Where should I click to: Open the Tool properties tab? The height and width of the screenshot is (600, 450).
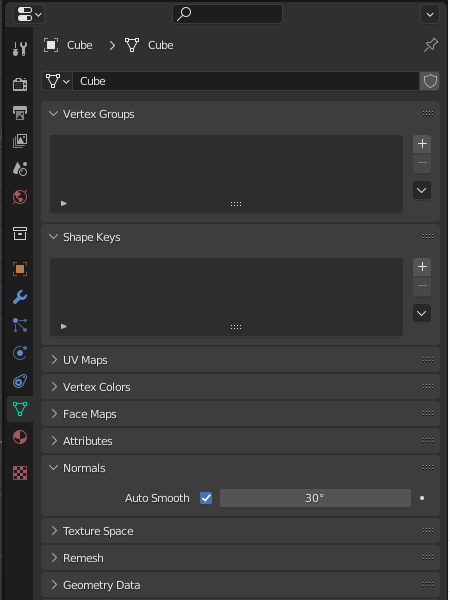click(x=20, y=49)
